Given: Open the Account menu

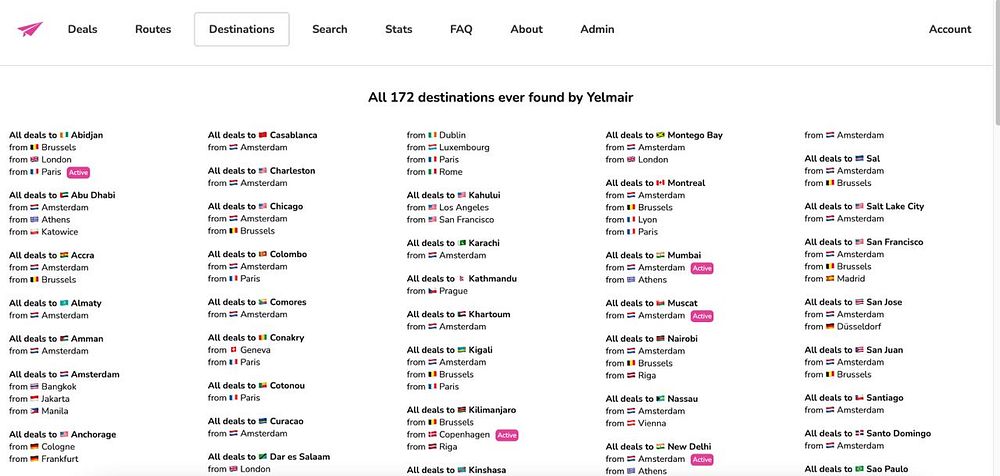Looking at the screenshot, I should point(949,29).
